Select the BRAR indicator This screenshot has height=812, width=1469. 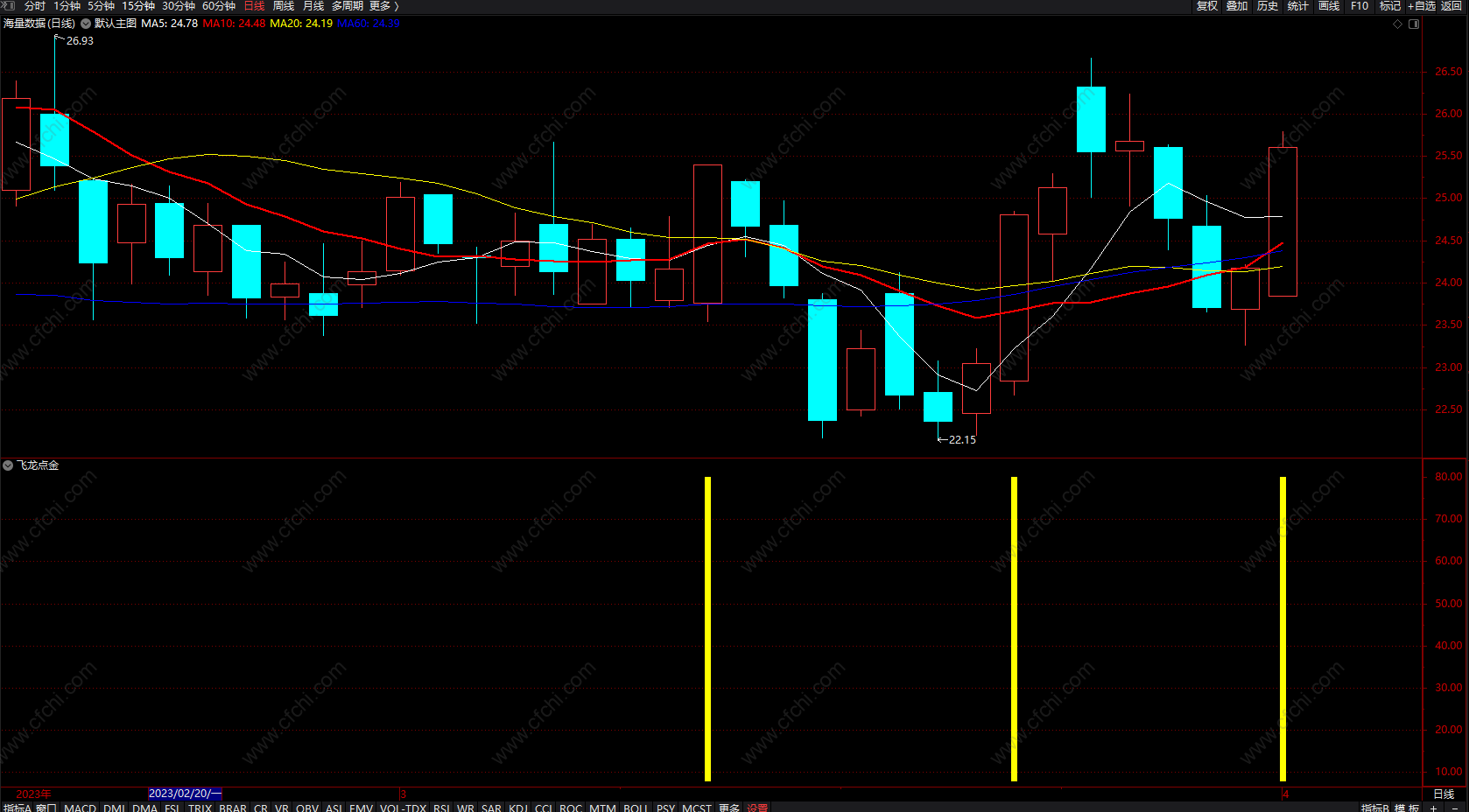coord(233,808)
